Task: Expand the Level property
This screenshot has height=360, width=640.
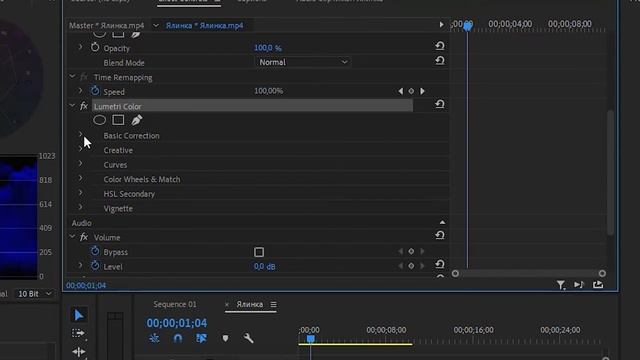Action: coord(80,266)
